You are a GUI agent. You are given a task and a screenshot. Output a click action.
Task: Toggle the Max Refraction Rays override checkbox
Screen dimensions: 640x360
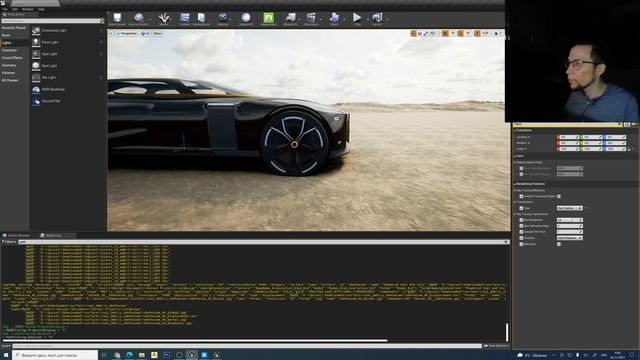pos(521,226)
